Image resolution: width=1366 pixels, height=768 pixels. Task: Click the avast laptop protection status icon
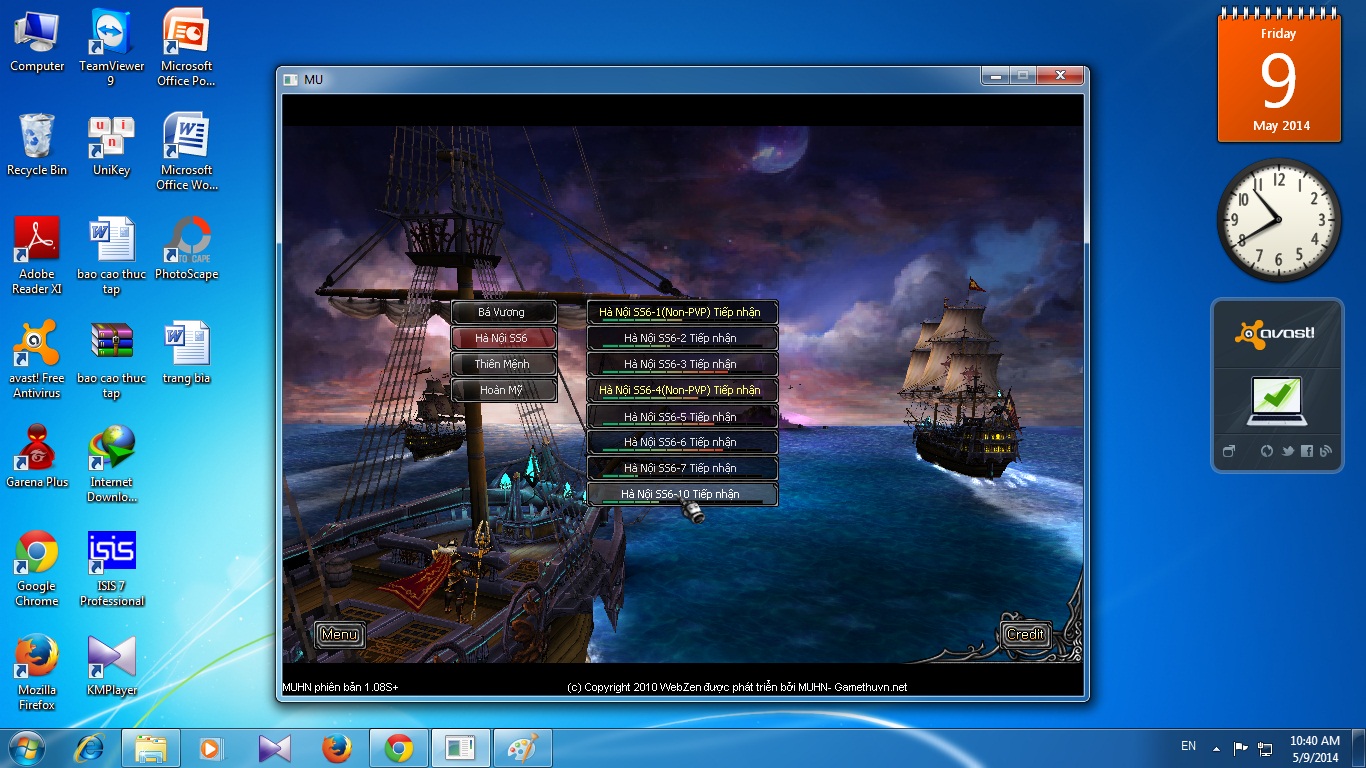click(x=1275, y=402)
